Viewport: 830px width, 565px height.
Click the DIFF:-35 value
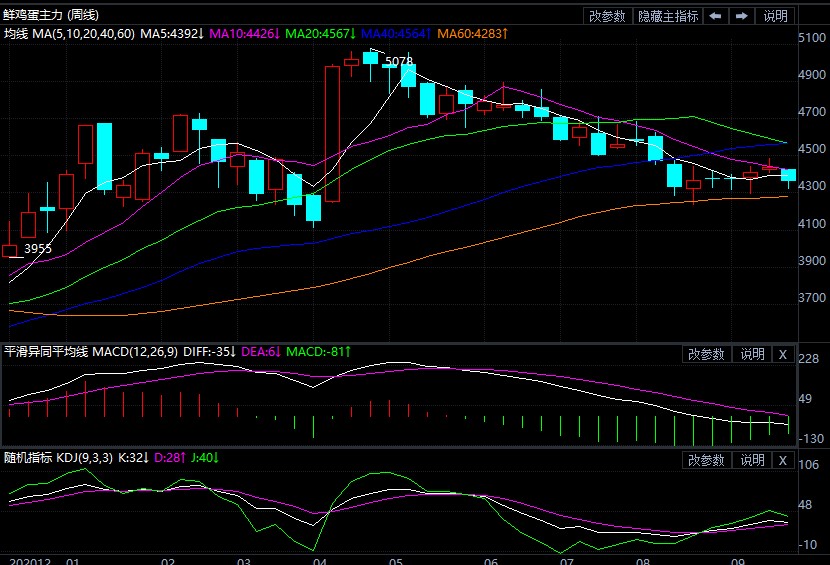point(210,352)
